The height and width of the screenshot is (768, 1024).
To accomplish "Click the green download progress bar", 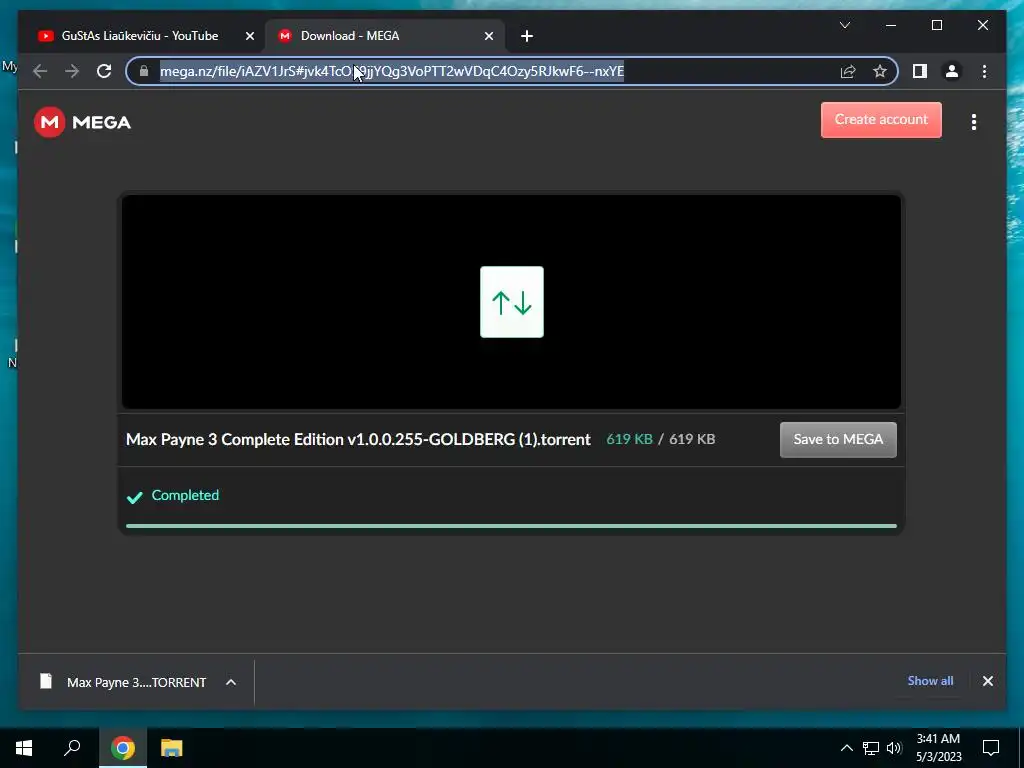I will coord(511,526).
